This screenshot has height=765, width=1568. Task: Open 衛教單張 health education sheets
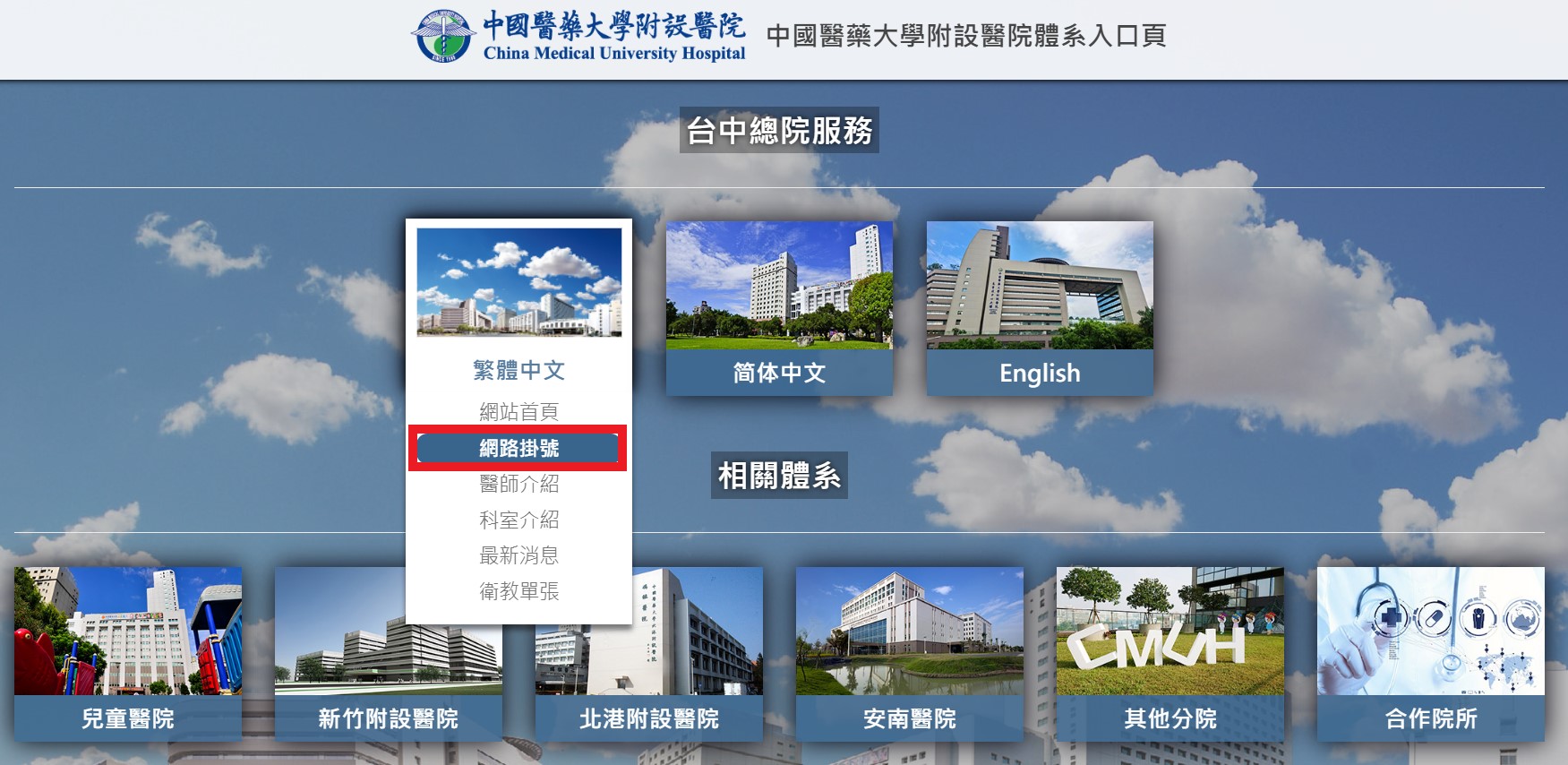(x=519, y=591)
